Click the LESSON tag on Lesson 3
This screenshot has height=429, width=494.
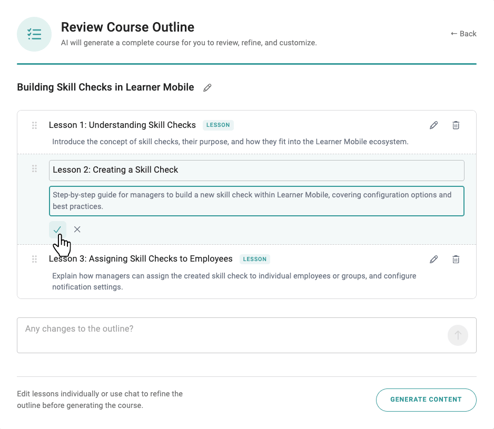(255, 259)
